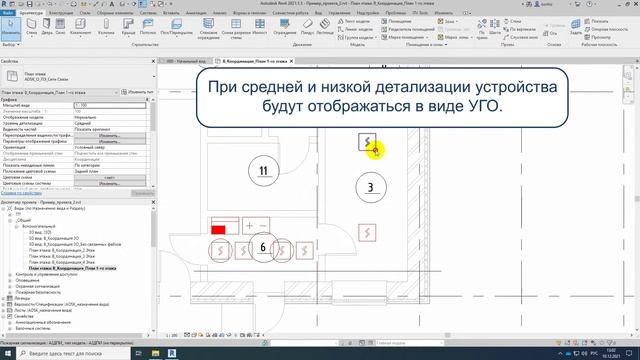
Task: Click the Опорная плоскость tool
Action: [x=606, y=29]
